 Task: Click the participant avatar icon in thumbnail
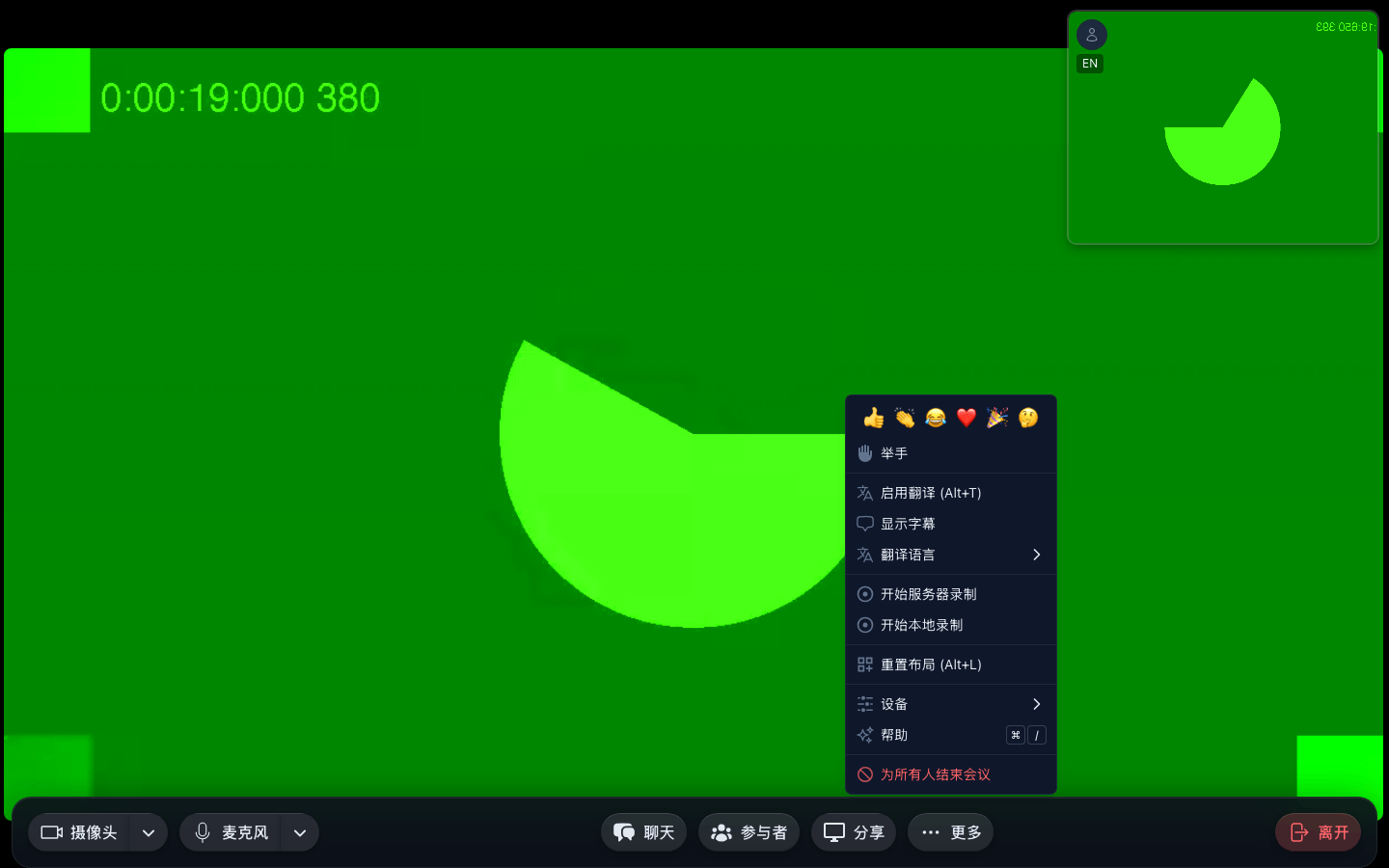pos(1092,35)
